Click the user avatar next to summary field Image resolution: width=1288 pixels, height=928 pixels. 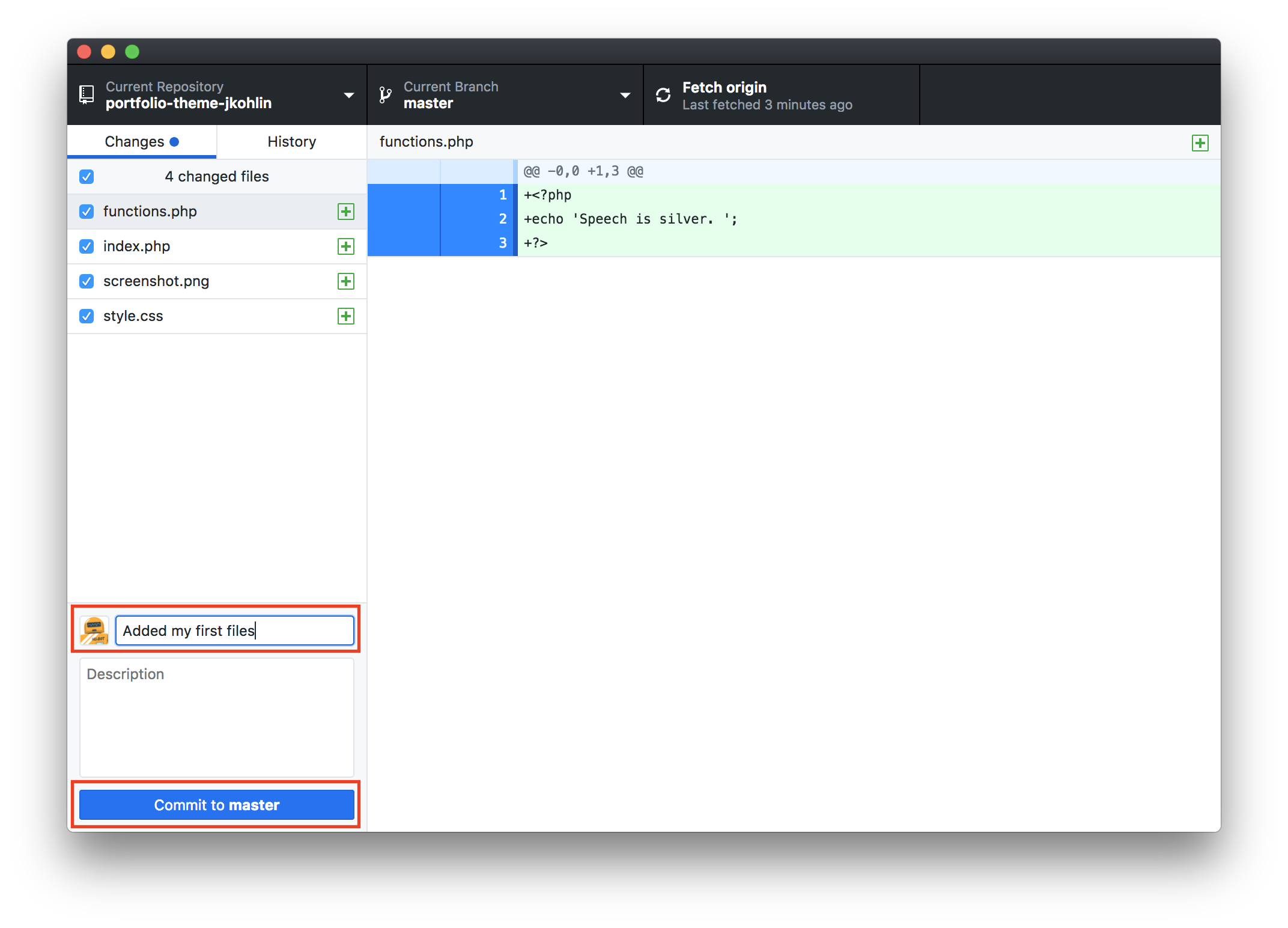94,630
